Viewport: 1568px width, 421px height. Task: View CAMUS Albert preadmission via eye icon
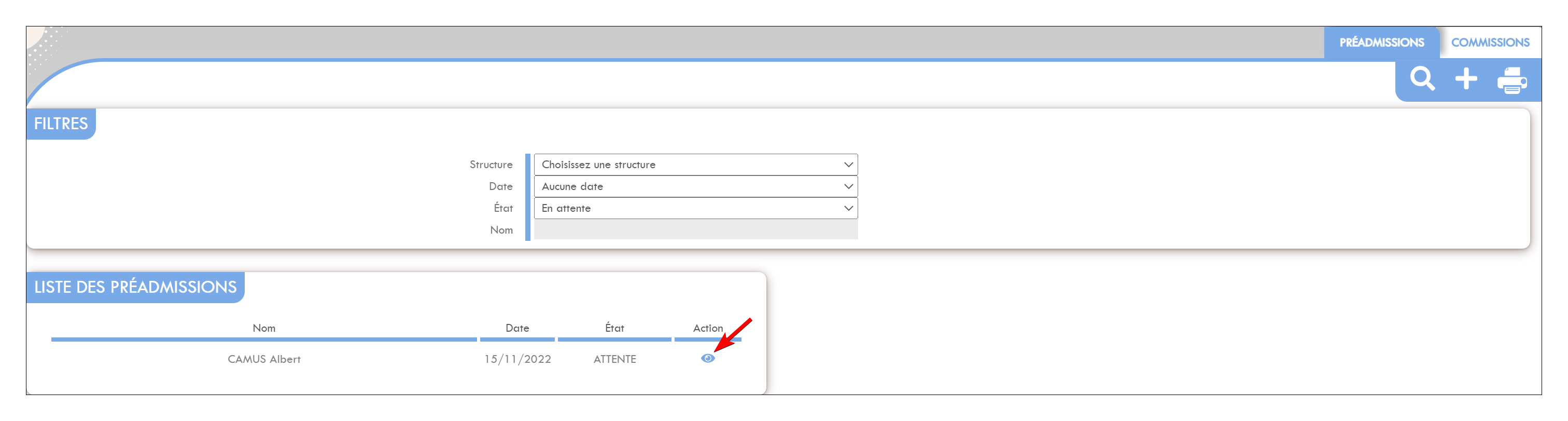click(x=707, y=359)
